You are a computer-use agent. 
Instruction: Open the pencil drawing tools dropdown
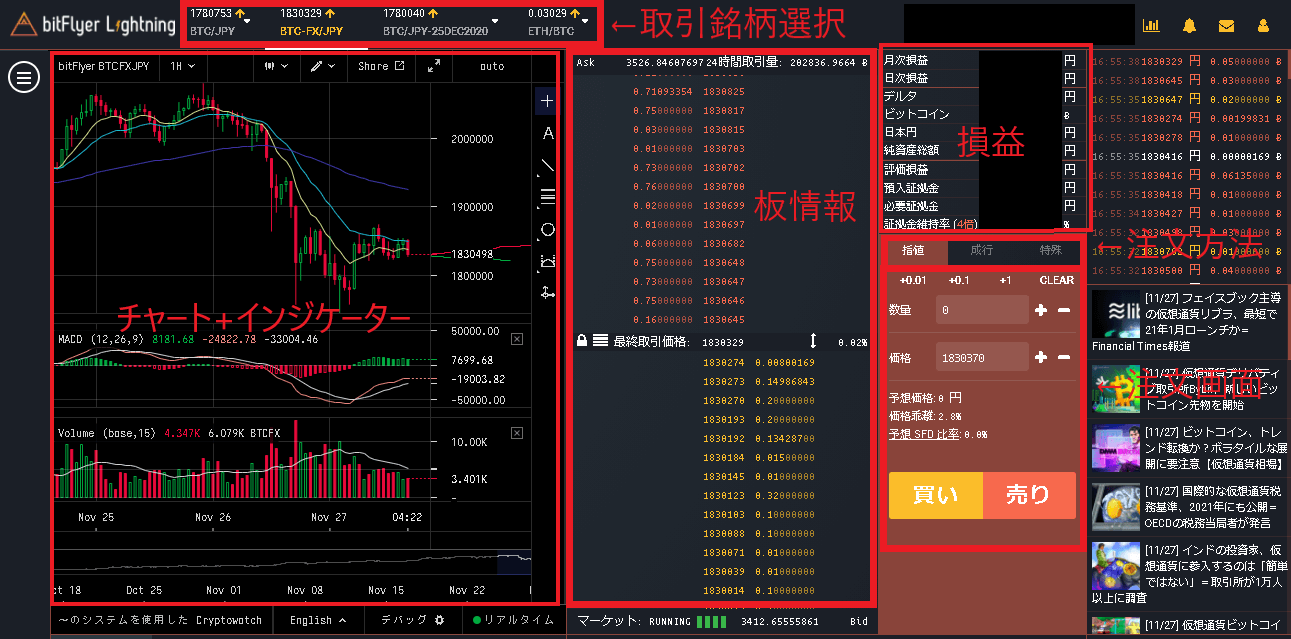(x=322, y=66)
